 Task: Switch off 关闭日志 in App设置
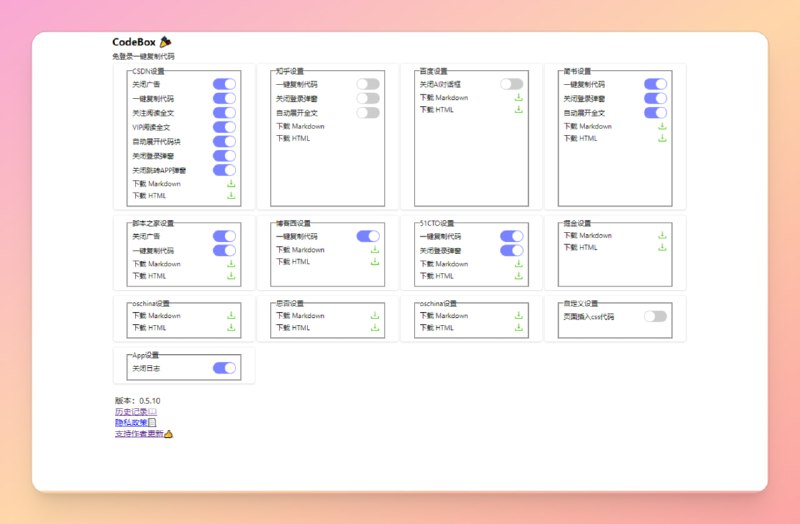224,368
